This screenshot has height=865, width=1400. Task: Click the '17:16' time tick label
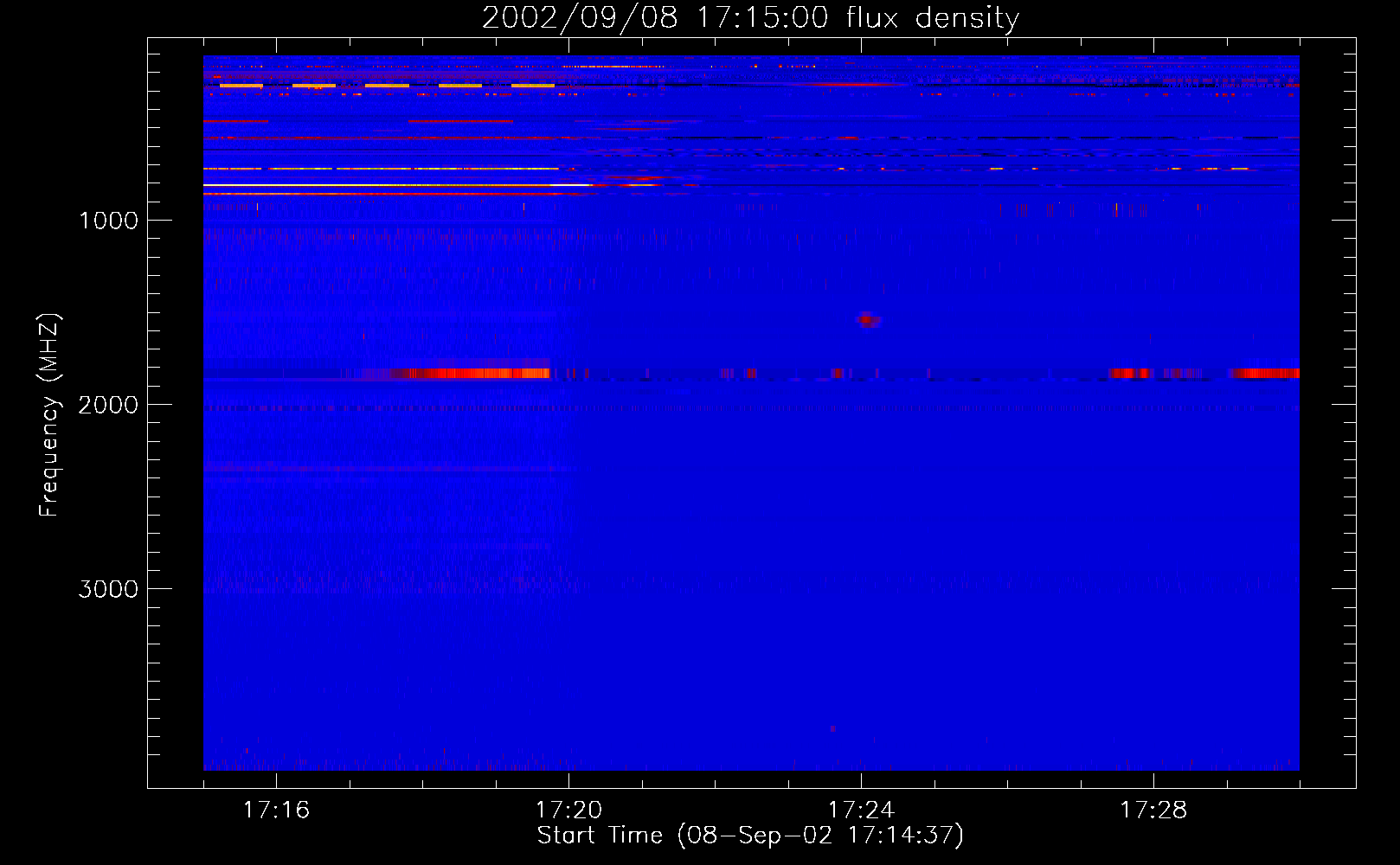tap(276, 810)
